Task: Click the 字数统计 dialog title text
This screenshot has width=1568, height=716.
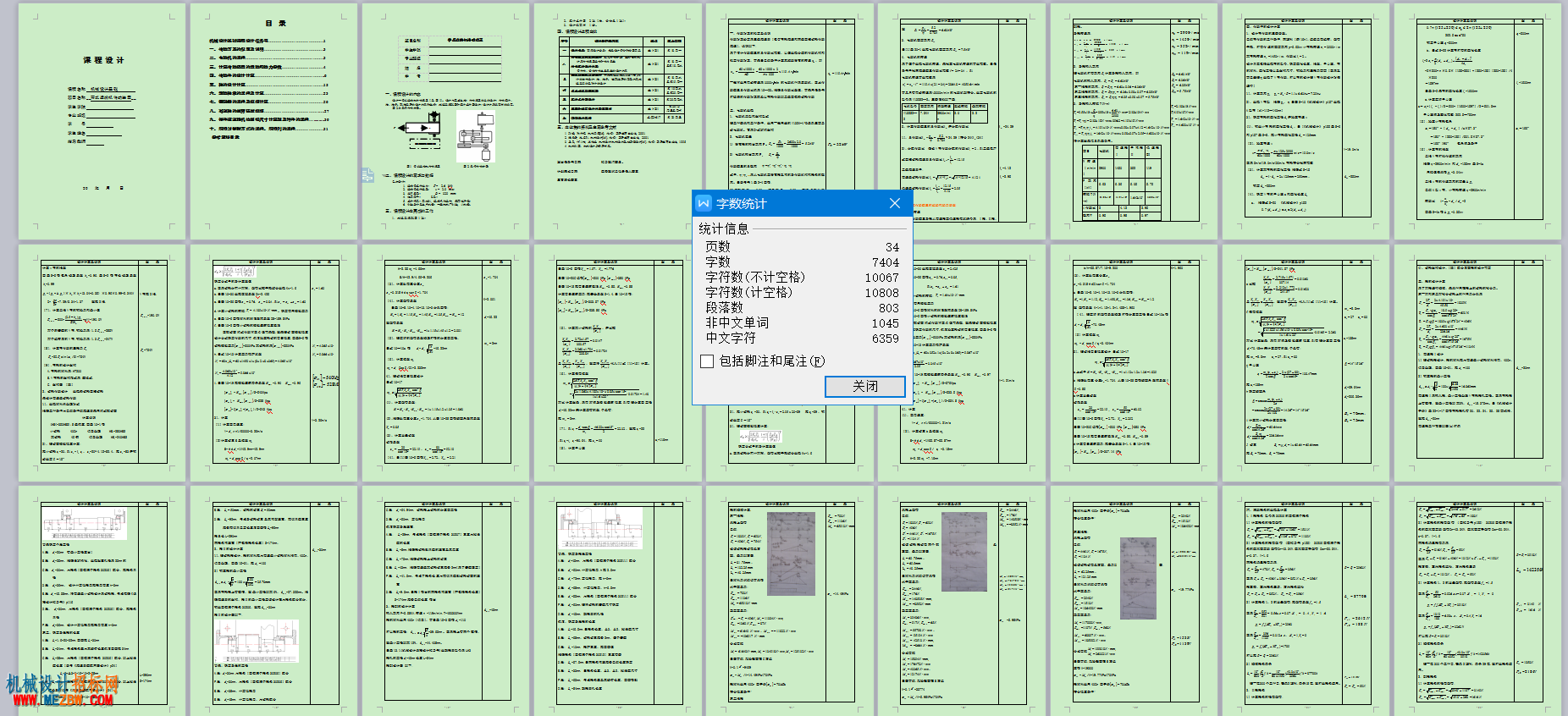Action: point(742,204)
